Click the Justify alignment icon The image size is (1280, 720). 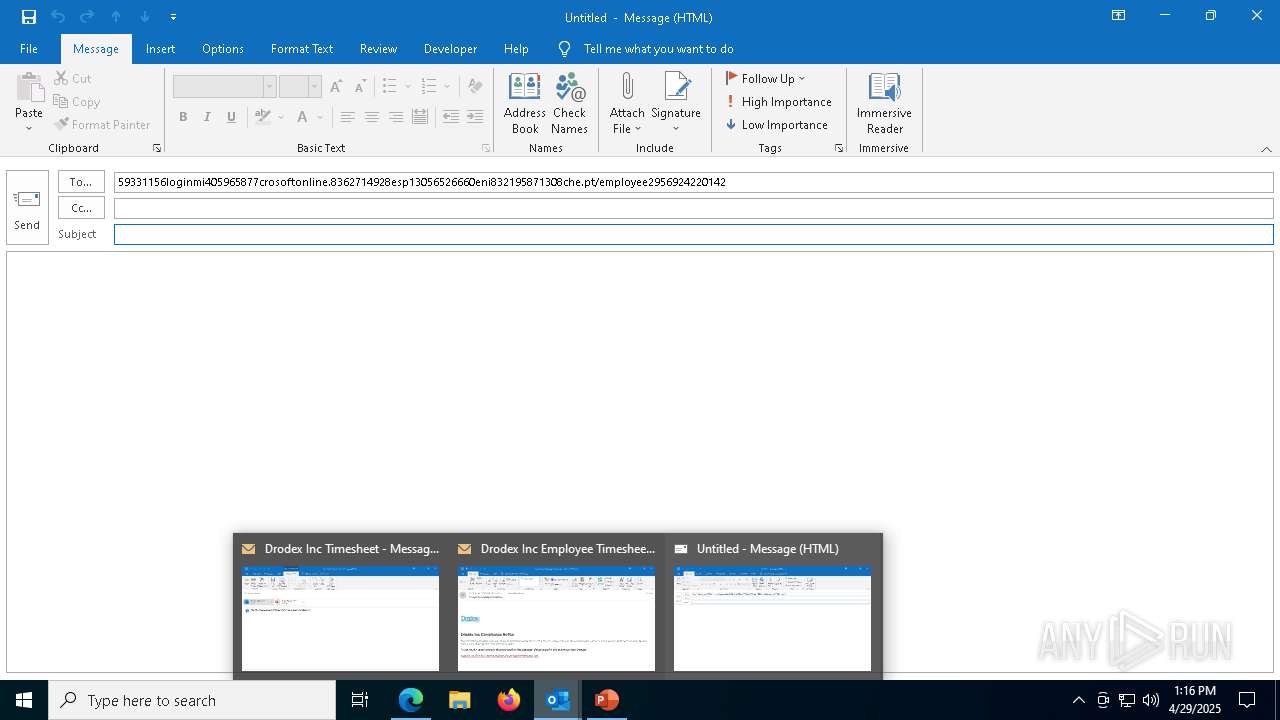pyautogui.click(x=420, y=117)
